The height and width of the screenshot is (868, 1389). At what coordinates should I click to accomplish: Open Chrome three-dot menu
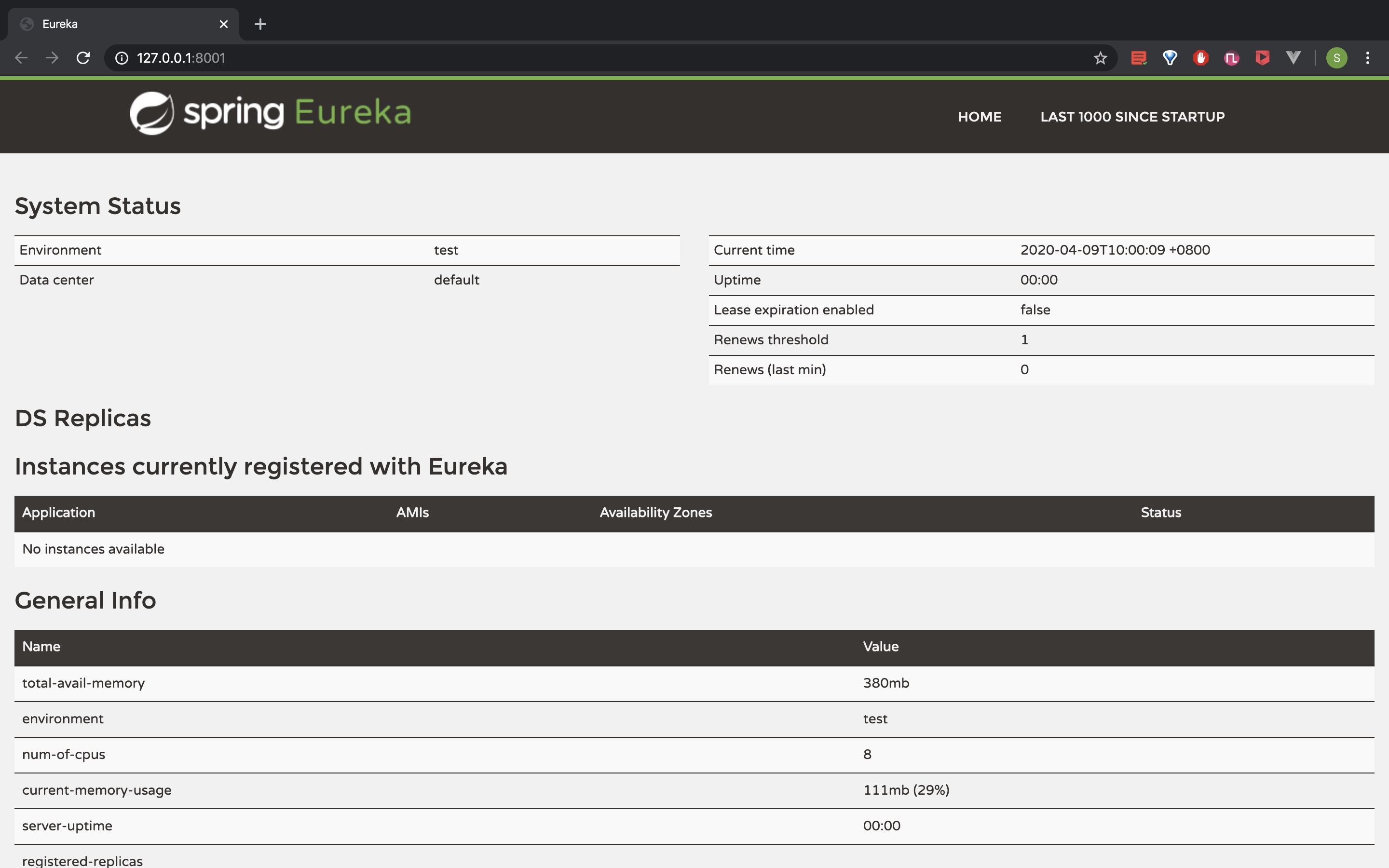coord(1368,58)
